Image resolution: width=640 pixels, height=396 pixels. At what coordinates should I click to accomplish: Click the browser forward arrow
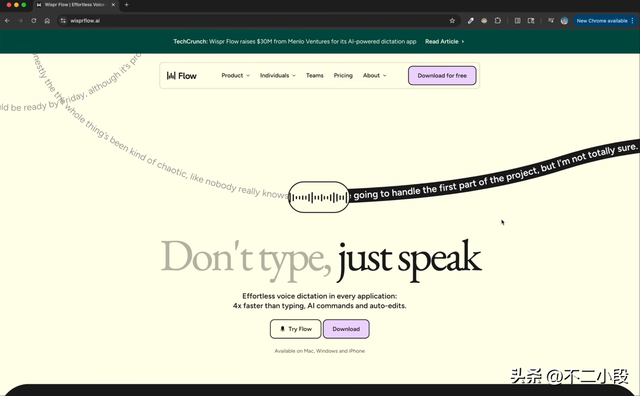[x=20, y=20]
